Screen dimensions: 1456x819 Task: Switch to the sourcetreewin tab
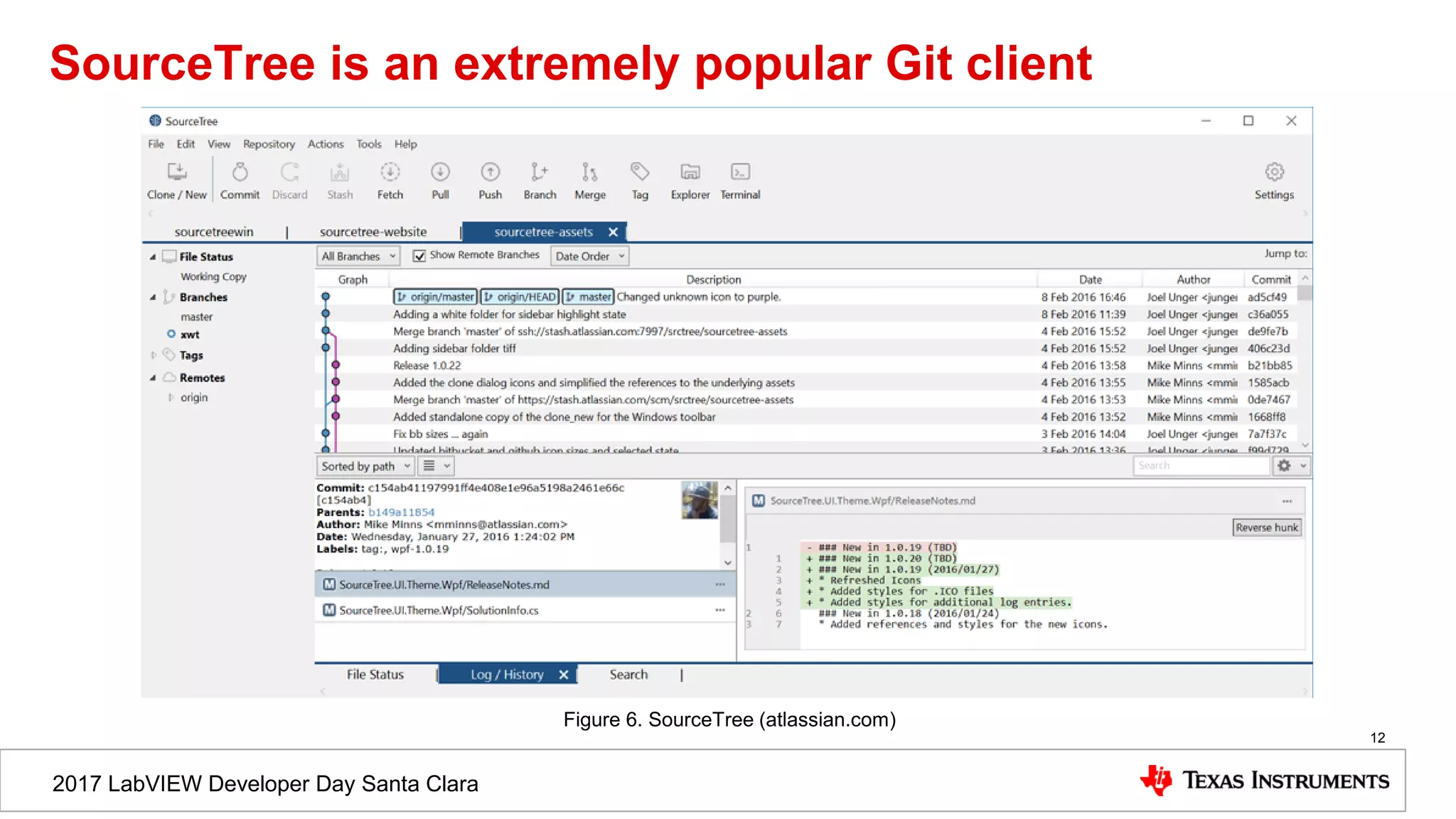[214, 232]
